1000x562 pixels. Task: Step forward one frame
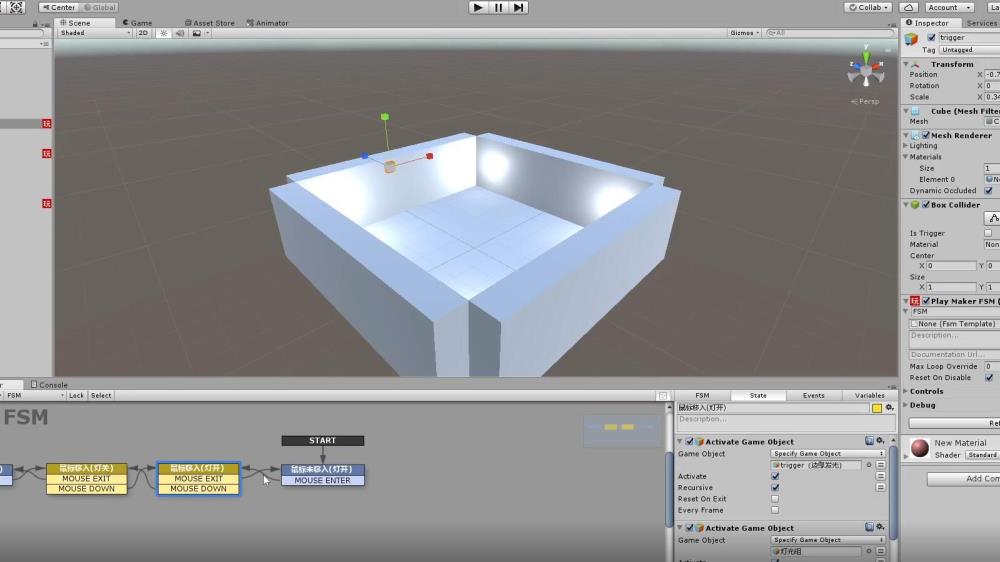point(518,7)
